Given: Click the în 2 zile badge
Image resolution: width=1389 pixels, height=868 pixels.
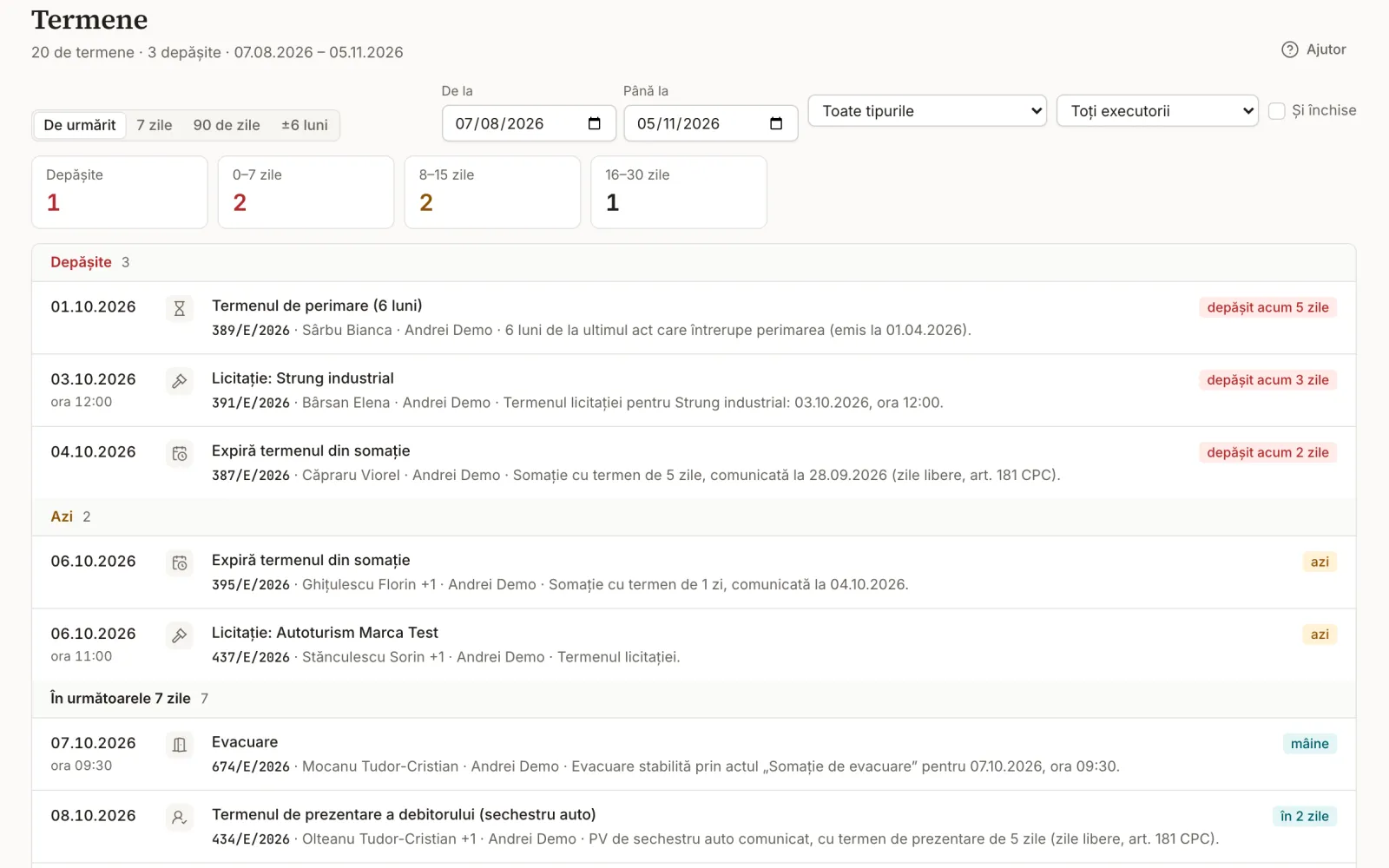Looking at the screenshot, I should click(1304, 816).
